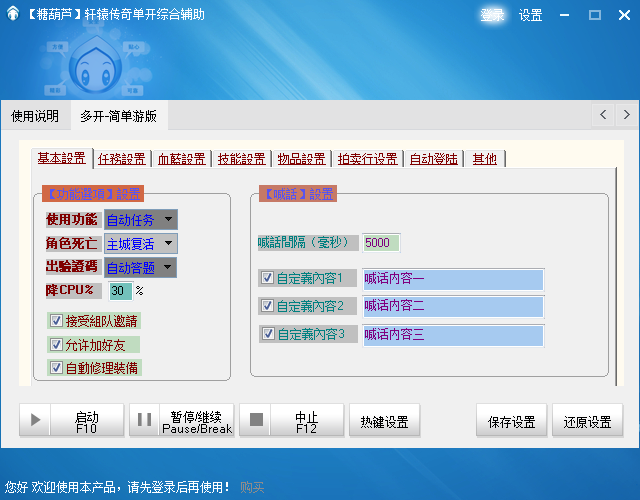The width and height of the screenshot is (640, 500).
Task: Expand the 角色死亡 dropdown showing 主城复活
Action: point(140,243)
